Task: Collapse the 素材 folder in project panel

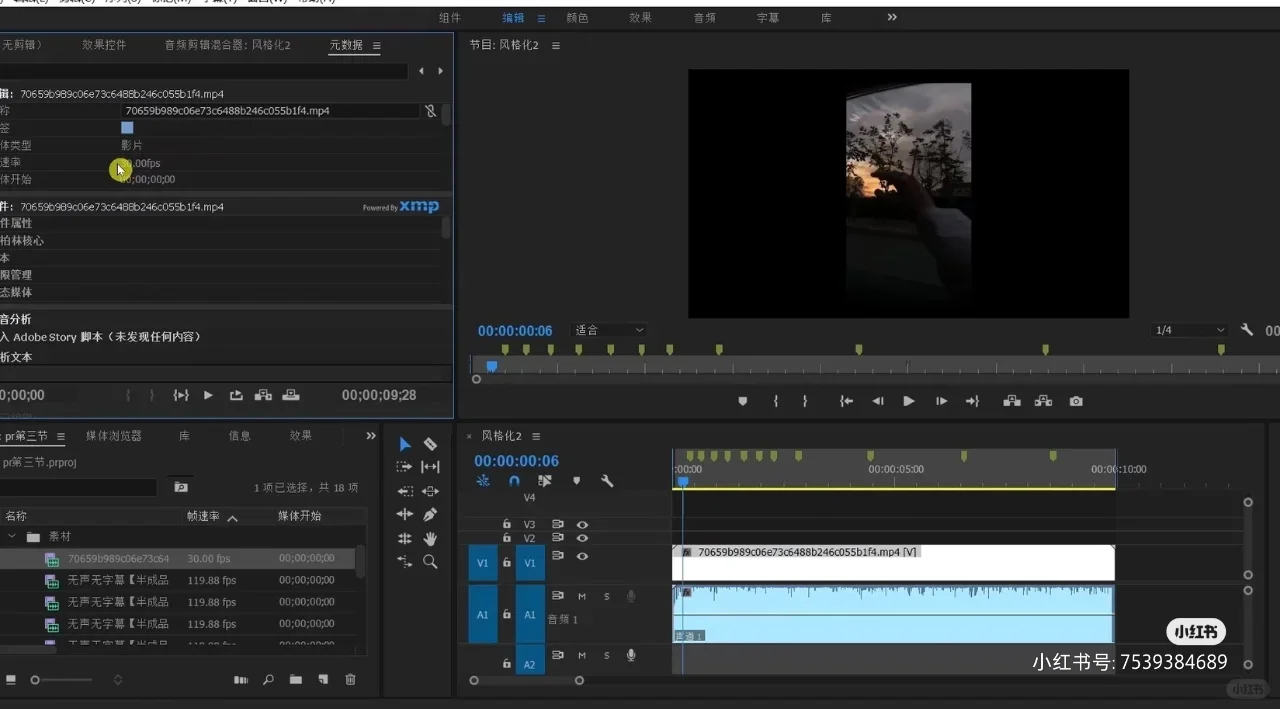Action: [13, 537]
